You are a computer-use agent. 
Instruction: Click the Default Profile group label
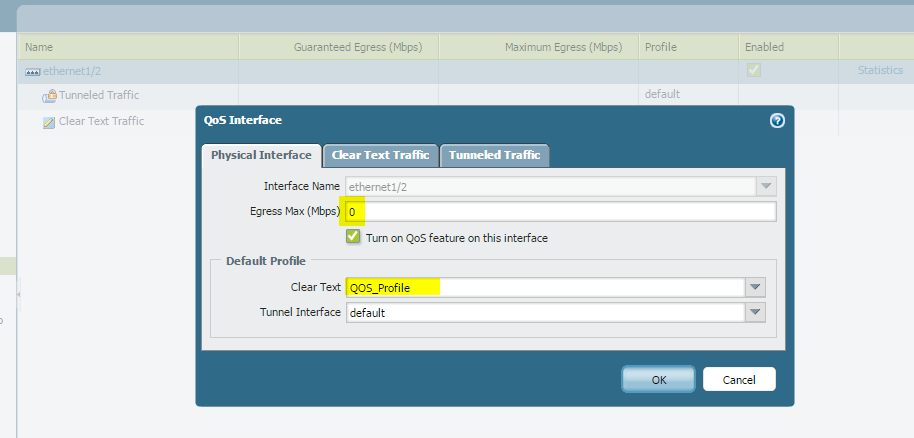[266, 261]
